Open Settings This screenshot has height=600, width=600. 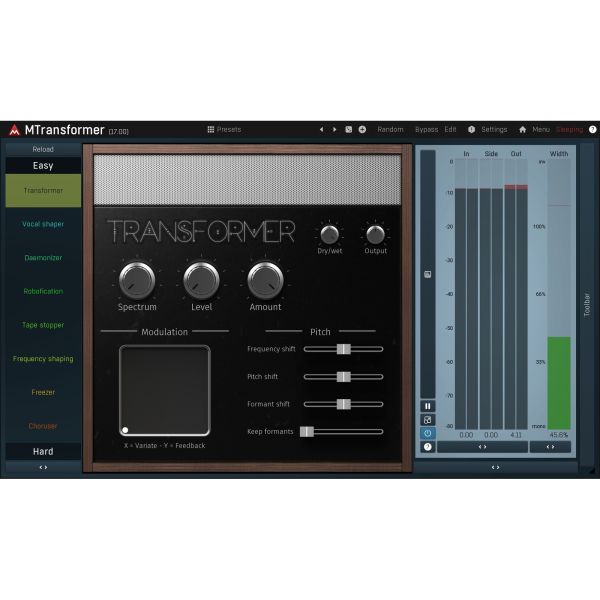pyautogui.click(x=494, y=129)
